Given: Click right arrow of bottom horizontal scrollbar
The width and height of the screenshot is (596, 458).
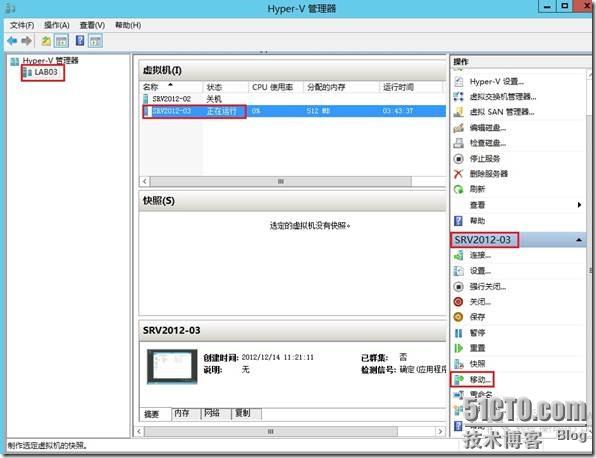Looking at the screenshot, I should click(x=440, y=431).
